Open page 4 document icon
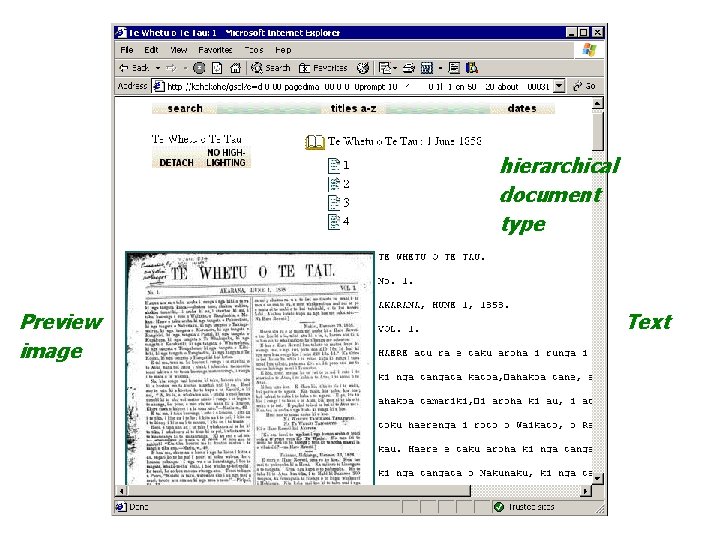This screenshot has width=720, height=540. click(x=334, y=222)
